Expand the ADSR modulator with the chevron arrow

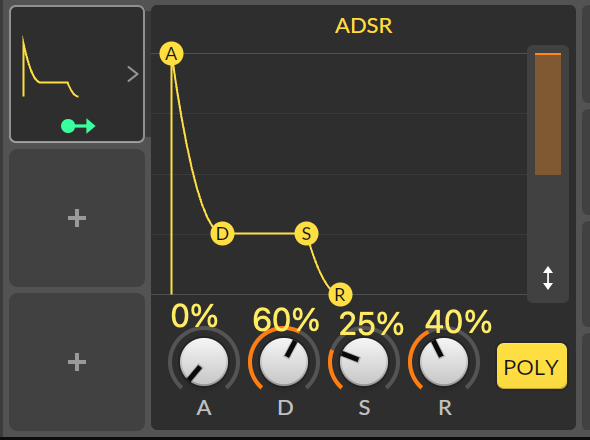[132, 74]
